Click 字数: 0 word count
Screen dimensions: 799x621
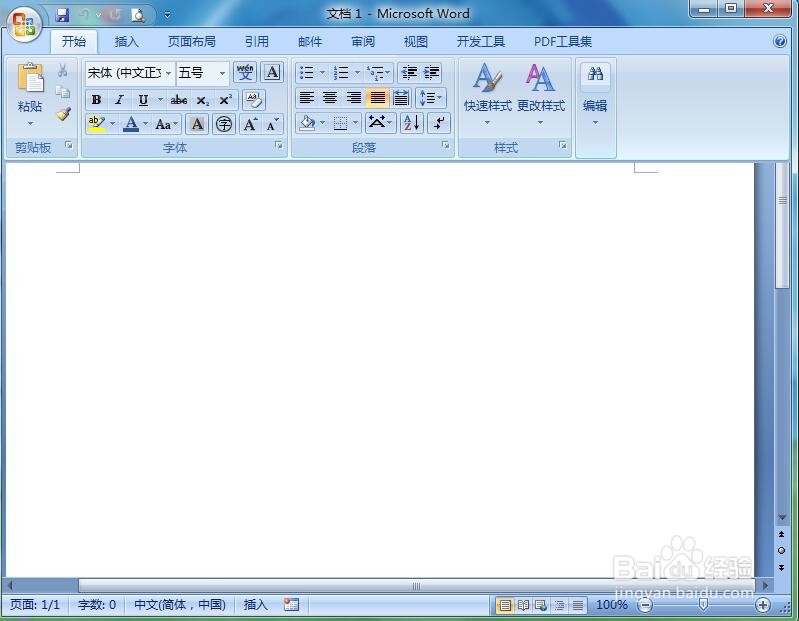coord(97,605)
